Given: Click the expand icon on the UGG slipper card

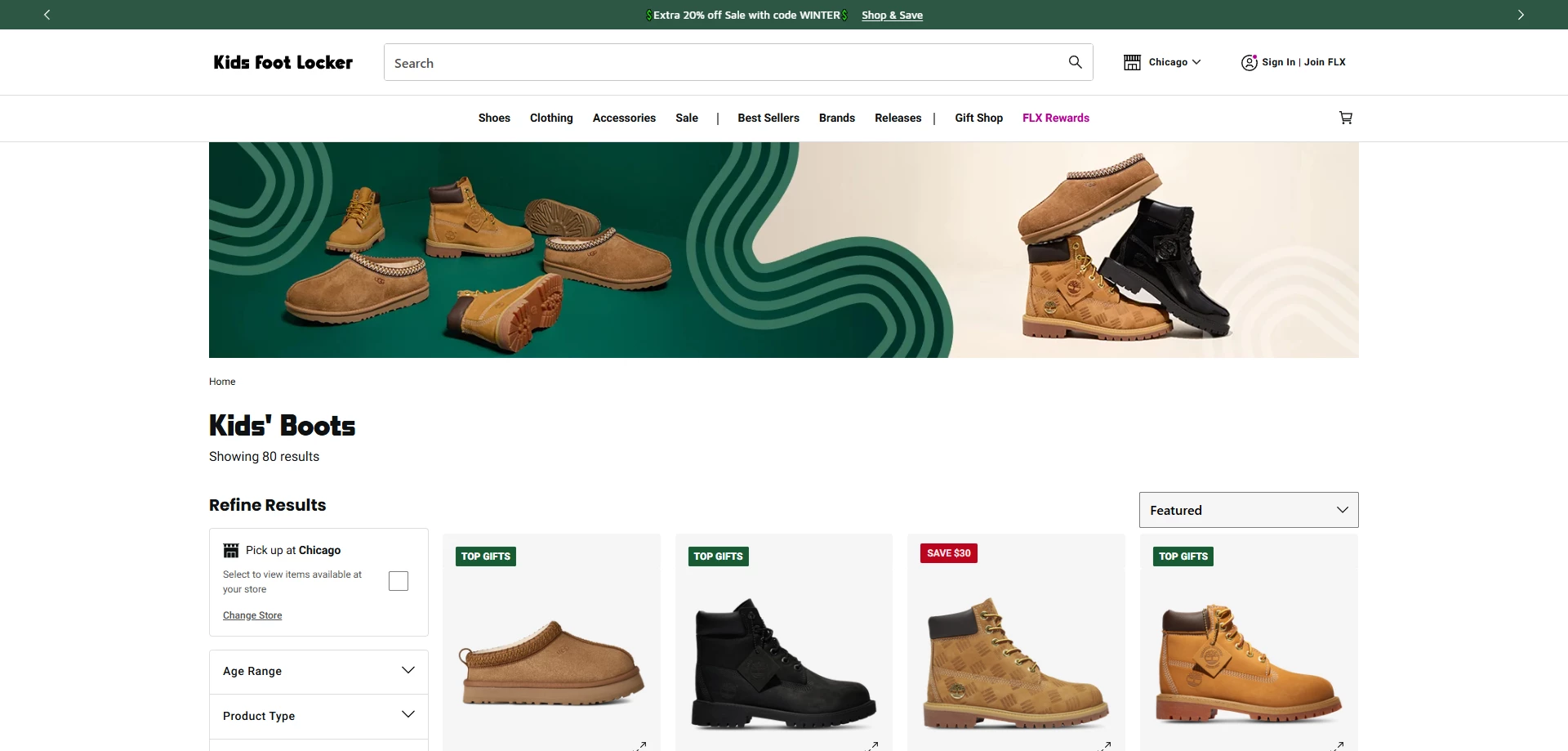Looking at the screenshot, I should [x=641, y=745].
